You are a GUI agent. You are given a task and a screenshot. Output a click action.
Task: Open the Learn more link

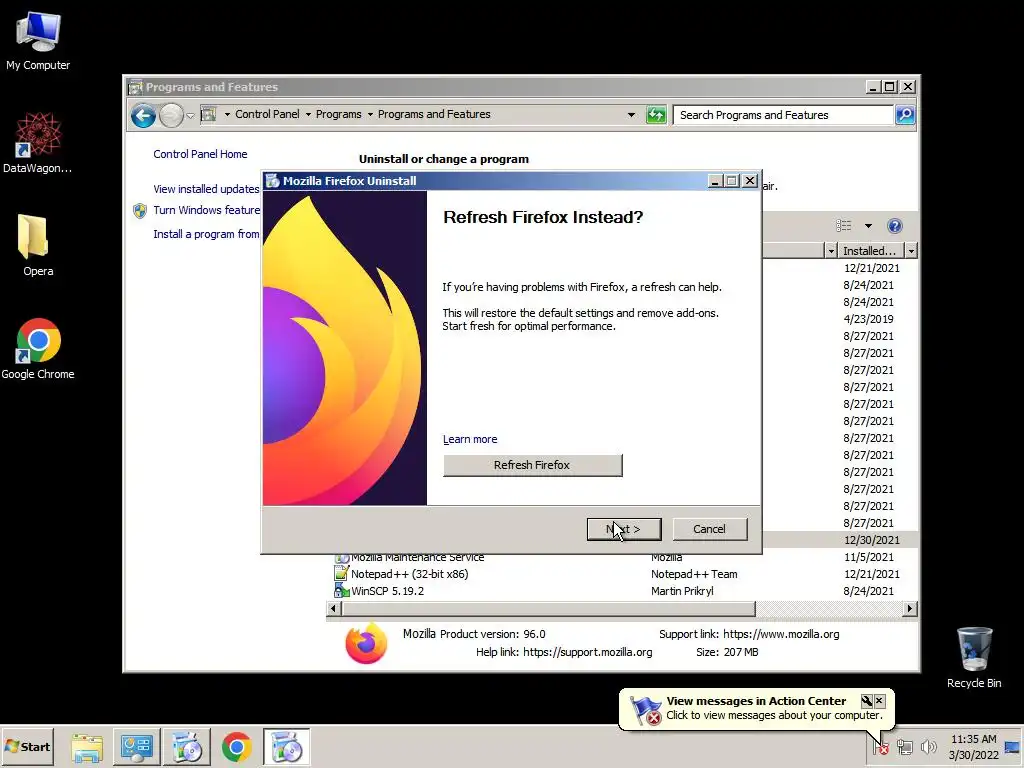point(470,439)
